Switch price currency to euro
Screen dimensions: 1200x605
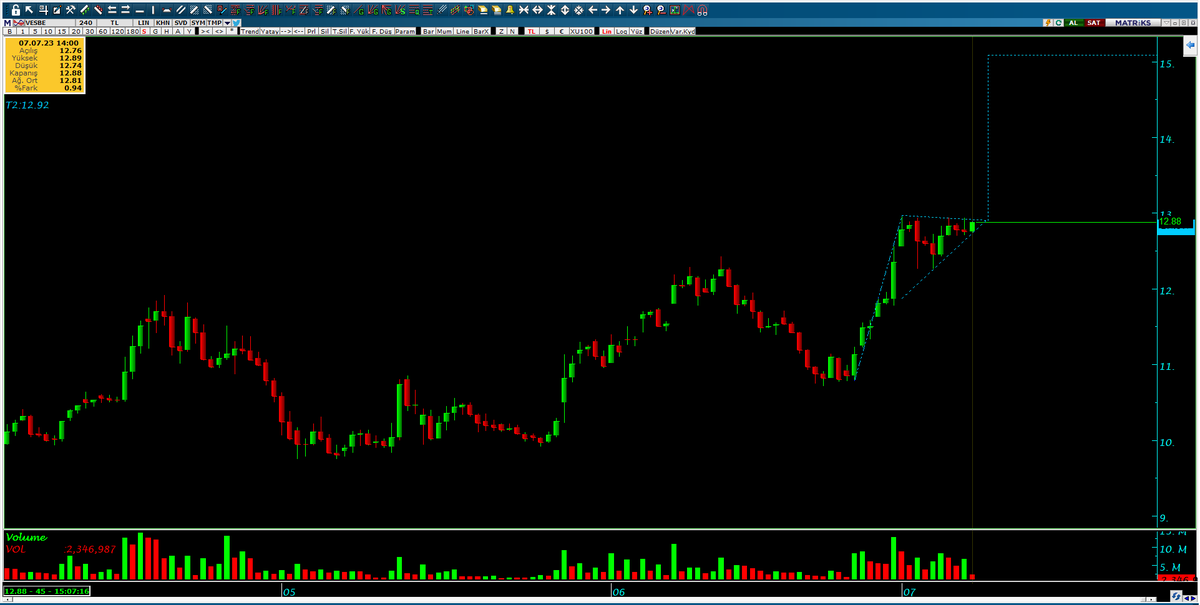pyautogui.click(x=561, y=32)
